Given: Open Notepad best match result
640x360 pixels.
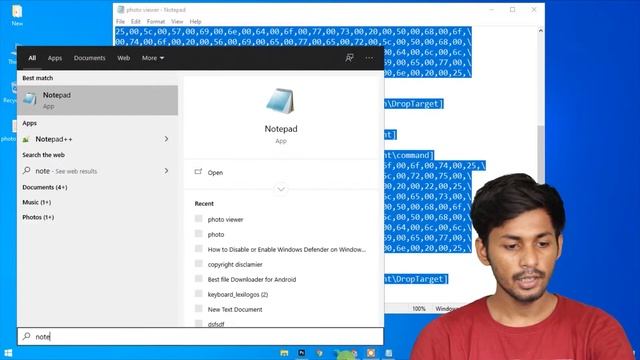Looking at the screenshot, I should [97, 100].
